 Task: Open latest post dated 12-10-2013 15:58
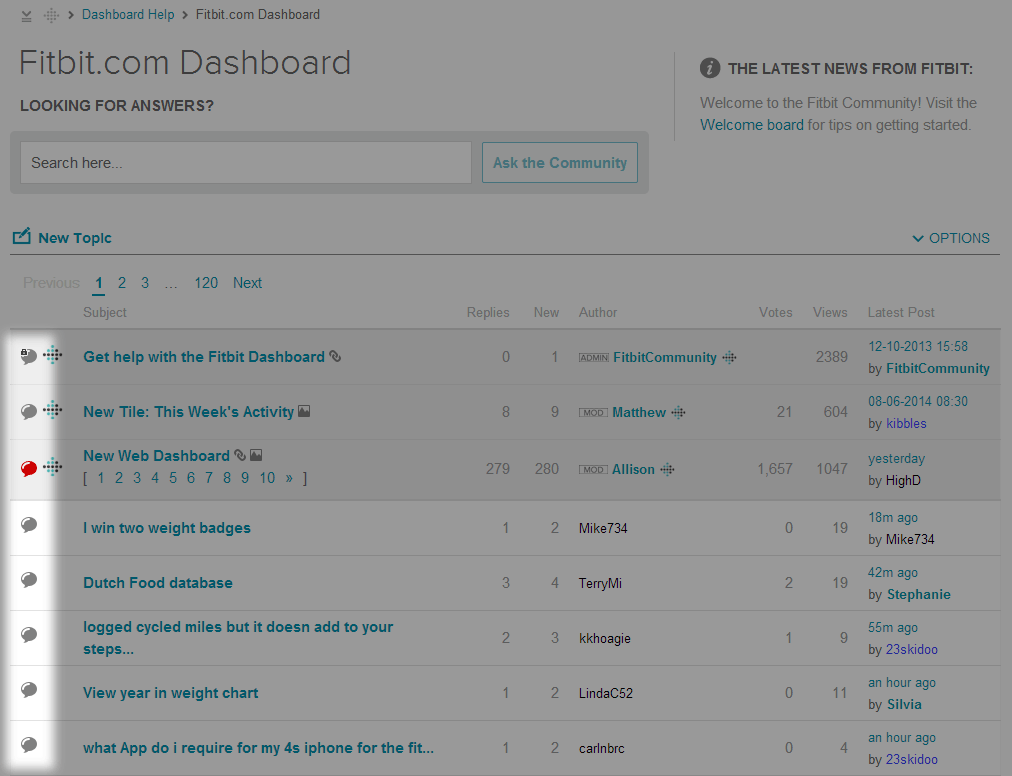click(918, 346)
